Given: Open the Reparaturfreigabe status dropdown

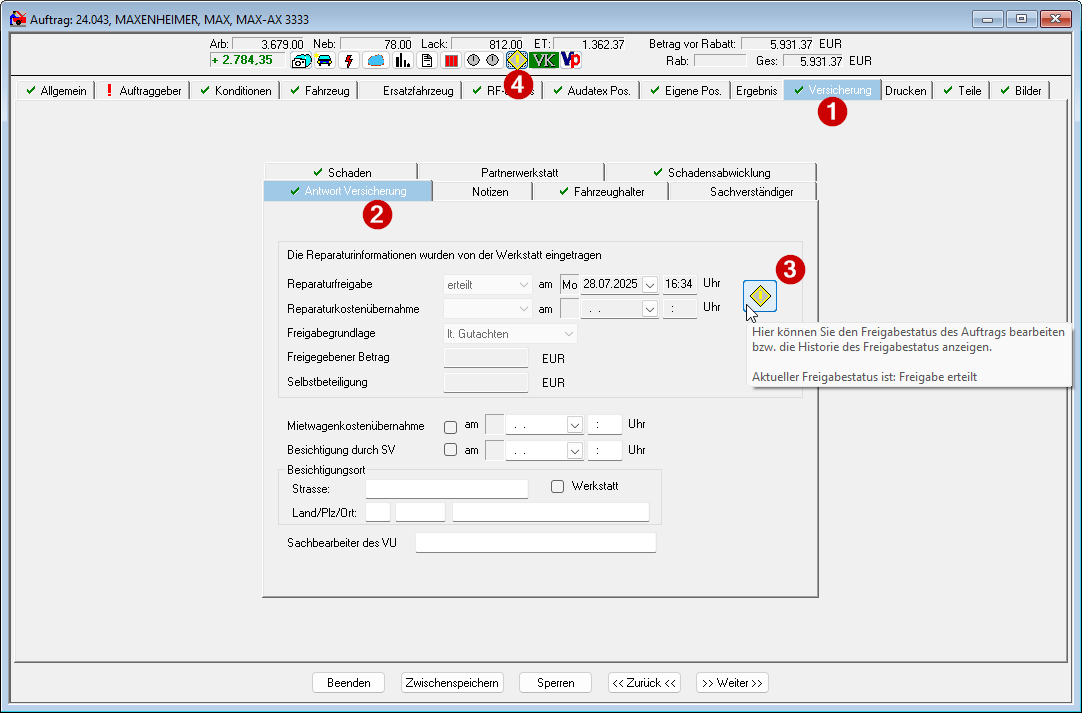Looking at the screenshot, I should pos(487,284).
